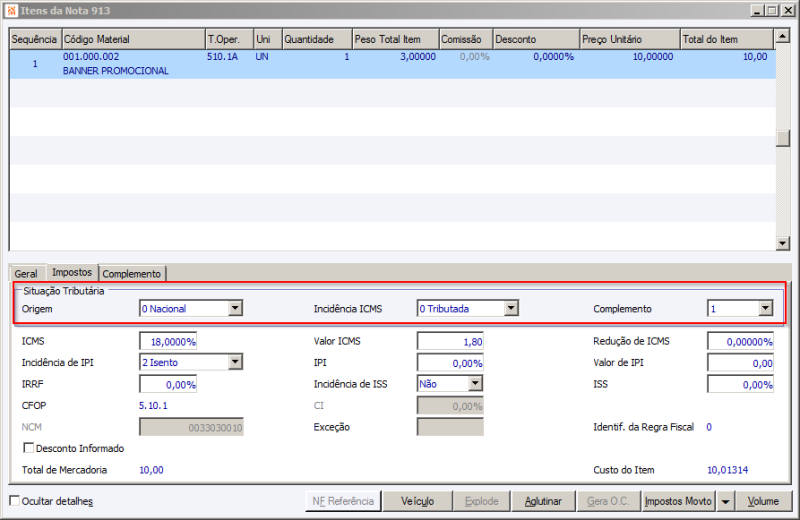Click the NCM field
The height and width of the screenshot is (520, 800).
(191, 427)
